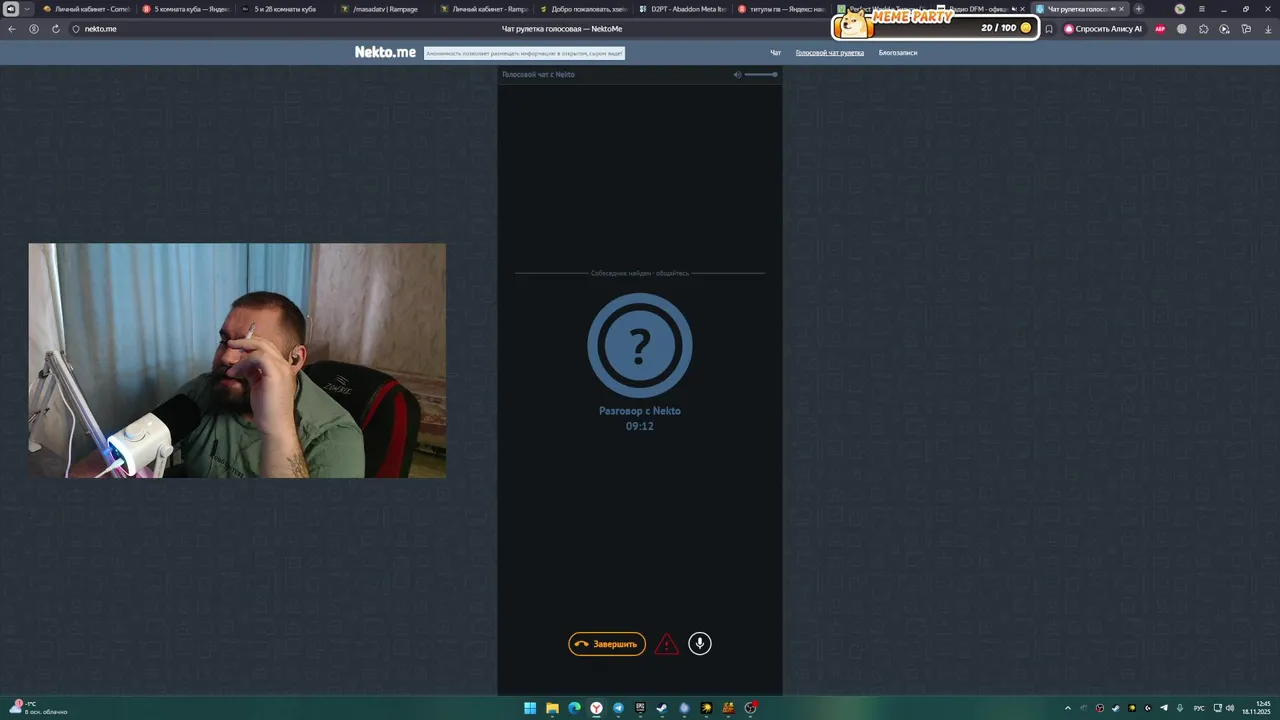End the call with the Завершить button
1280x720 pixels.
pos(607,644)
